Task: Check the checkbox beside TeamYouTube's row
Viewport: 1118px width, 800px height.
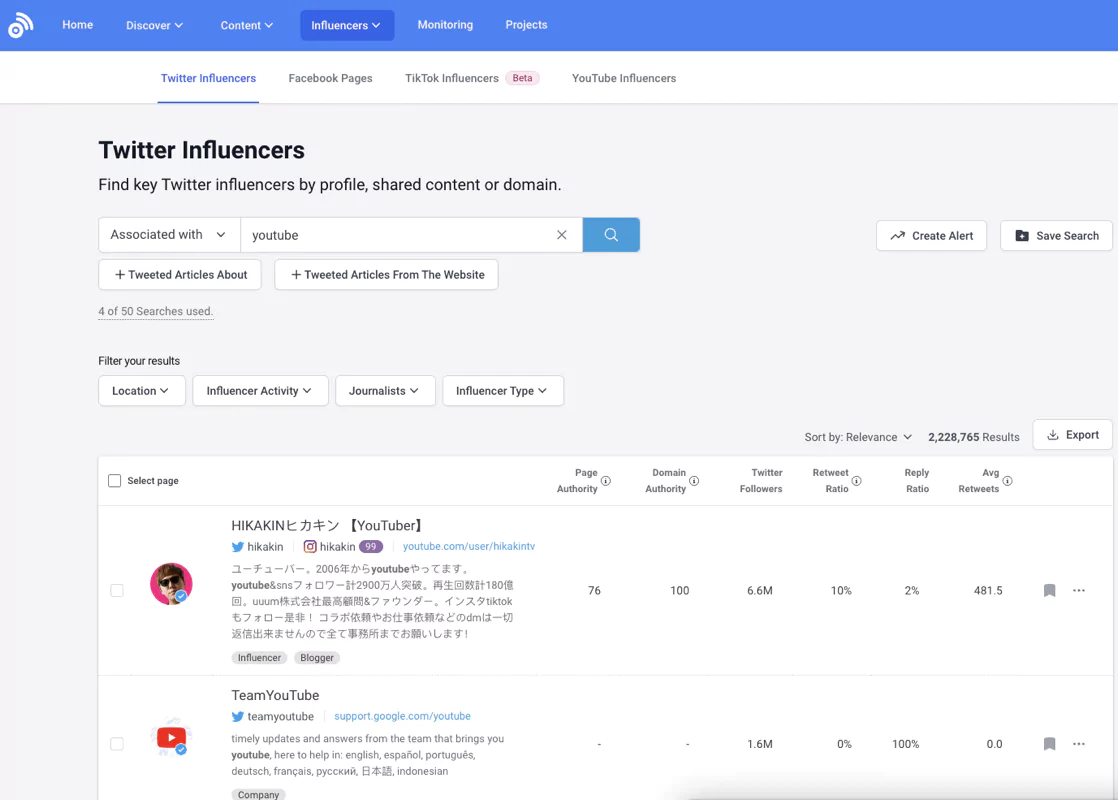Action: [116, 744]
